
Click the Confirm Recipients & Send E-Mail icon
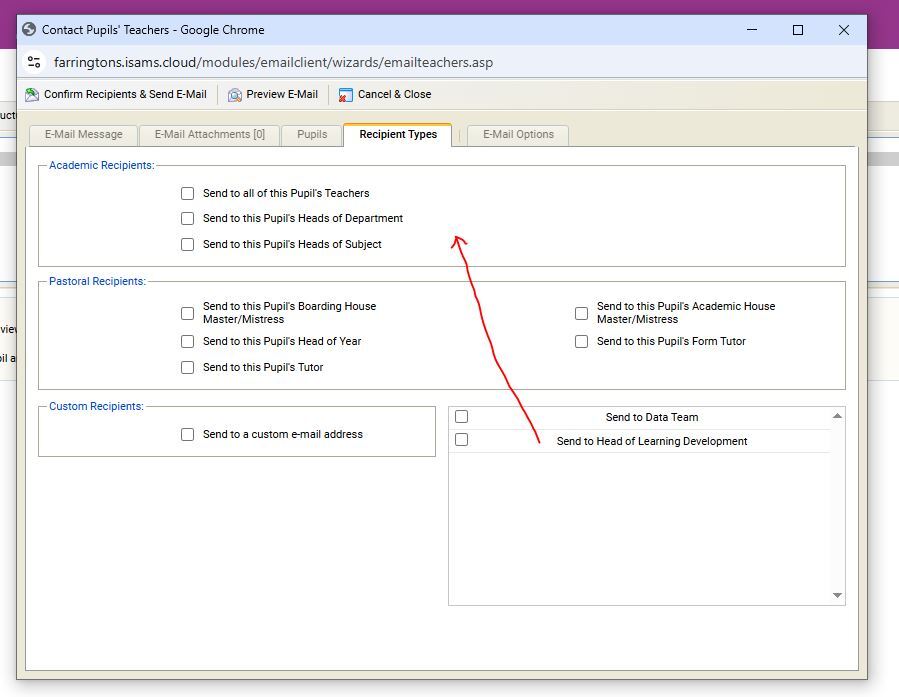tap(32, 95)
